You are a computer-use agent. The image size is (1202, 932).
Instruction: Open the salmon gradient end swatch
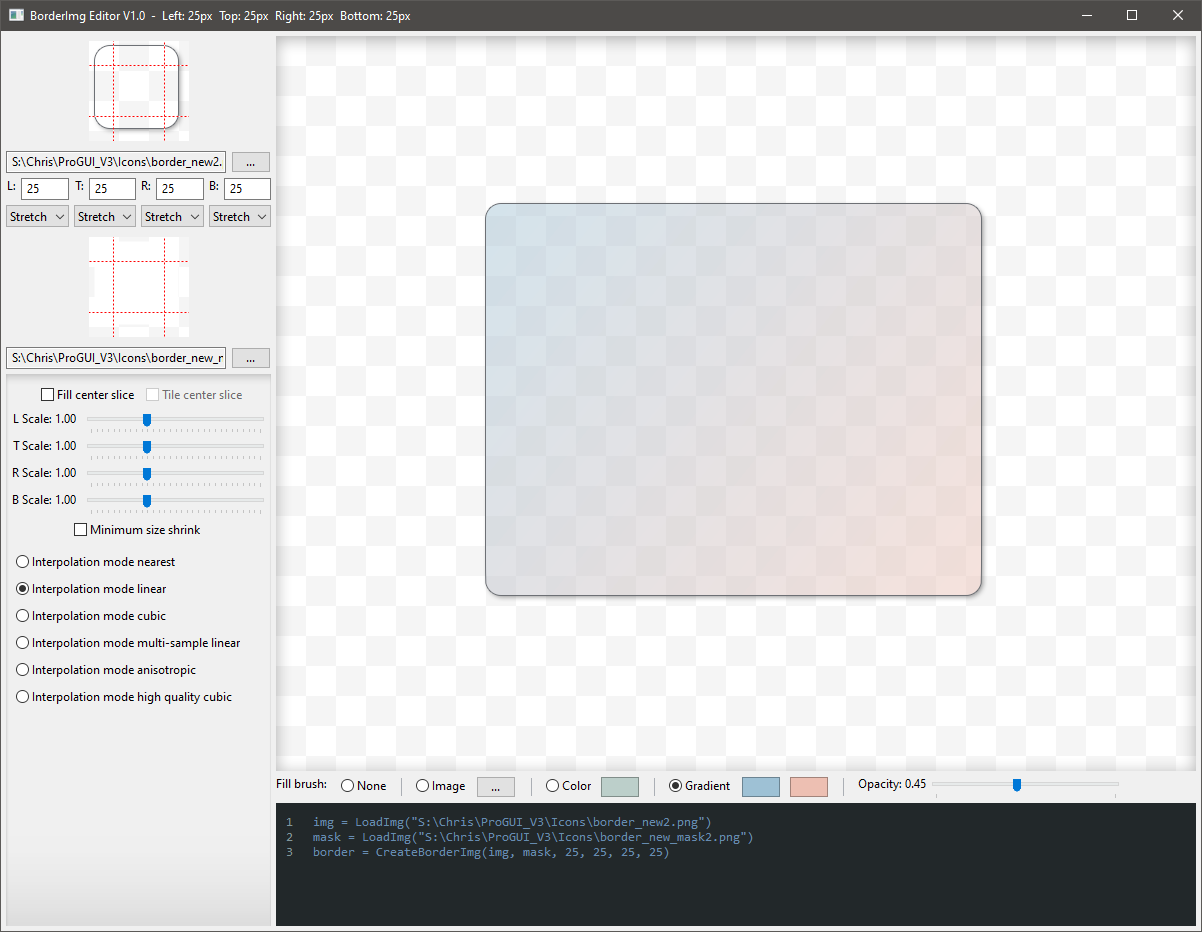809,786
